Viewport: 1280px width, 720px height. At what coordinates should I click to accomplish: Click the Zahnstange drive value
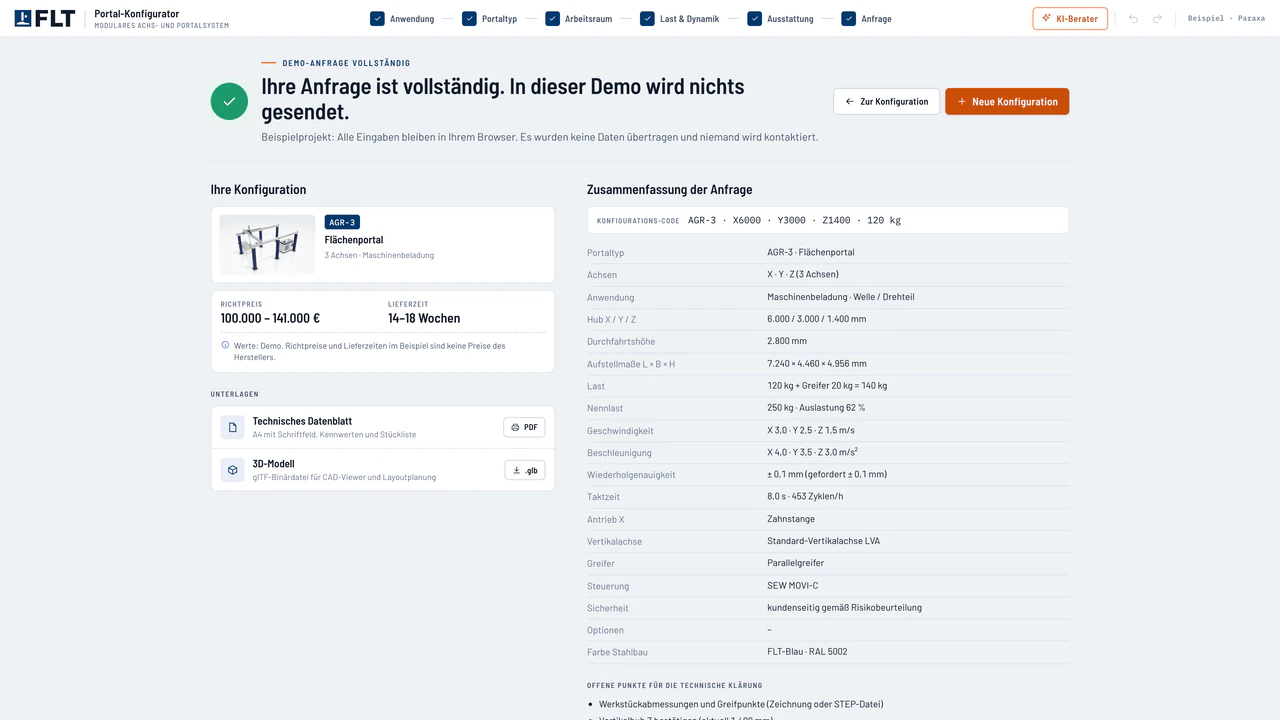tap(791, 519)
